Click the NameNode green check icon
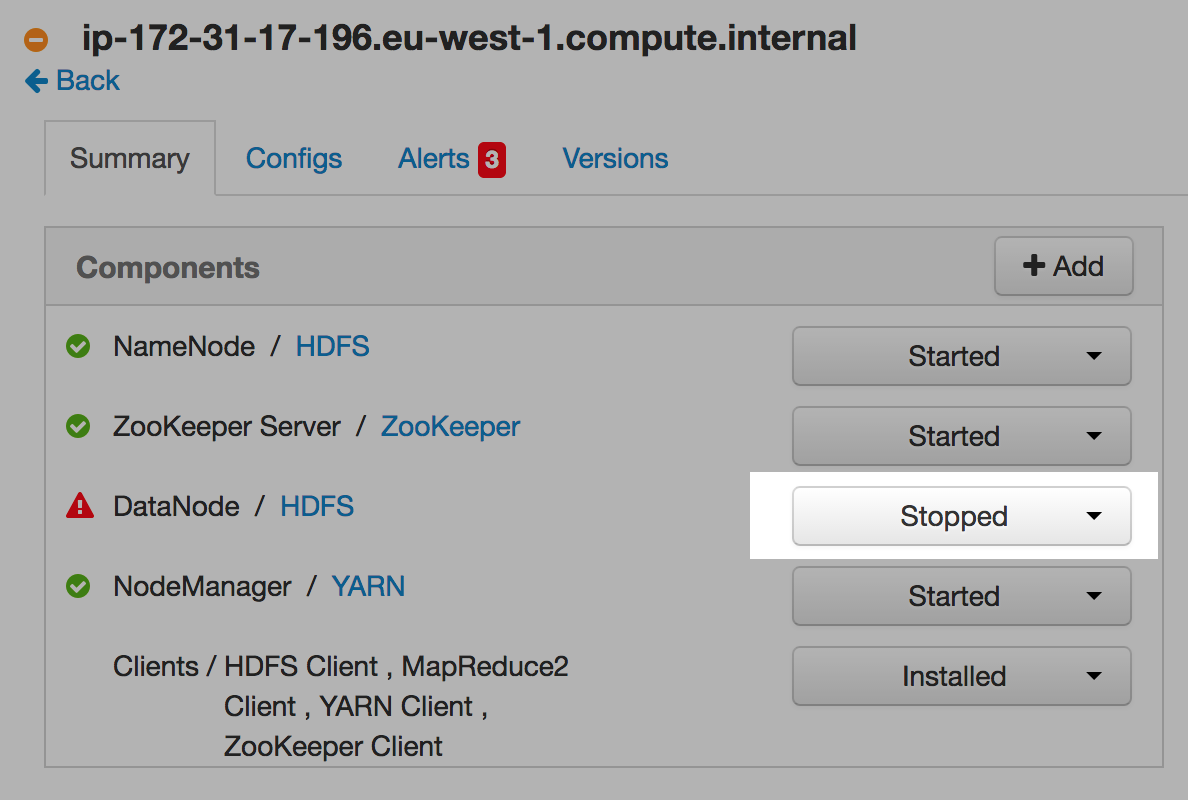The height and width of the screenshot is (800, 1188). [78, 347]
